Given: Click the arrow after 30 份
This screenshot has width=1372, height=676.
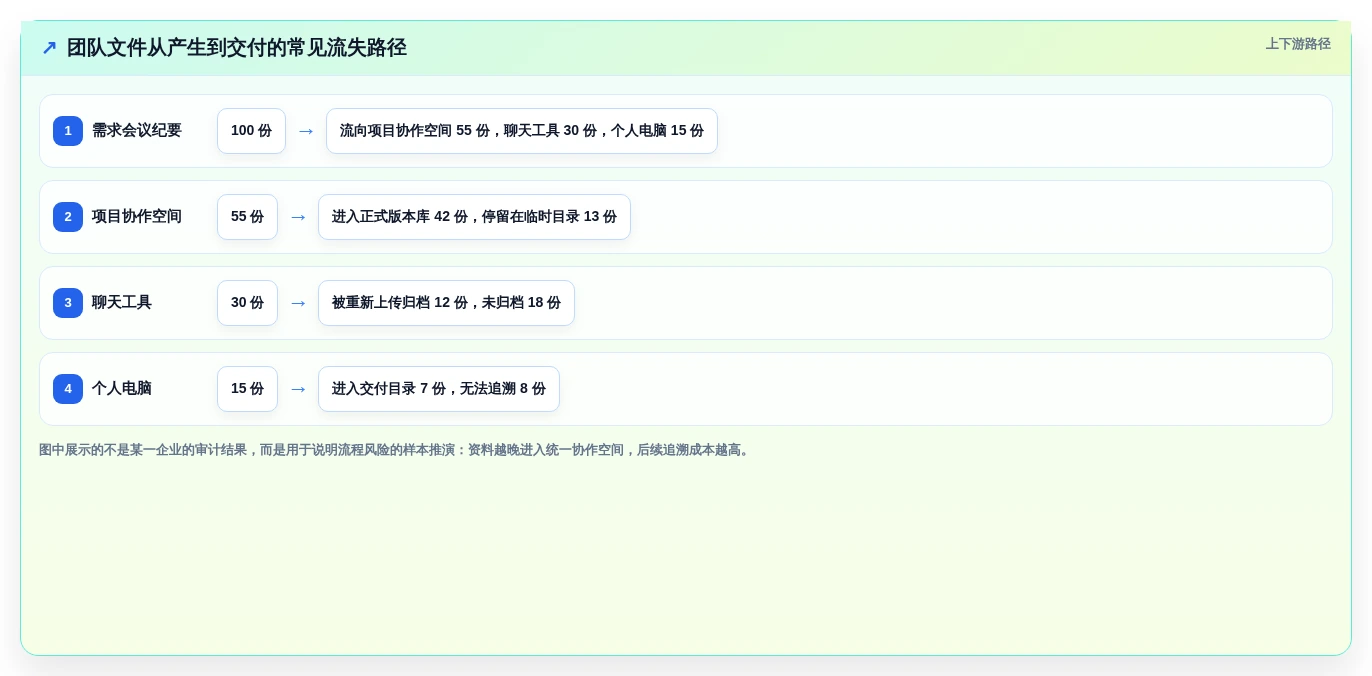Looking at the screenshot, I should point(298,303).
